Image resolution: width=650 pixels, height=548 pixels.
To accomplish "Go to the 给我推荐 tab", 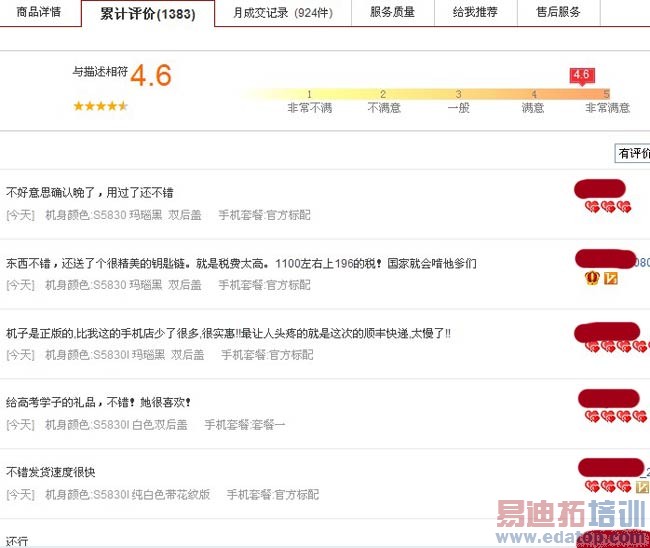I will (x=475, y=12).
